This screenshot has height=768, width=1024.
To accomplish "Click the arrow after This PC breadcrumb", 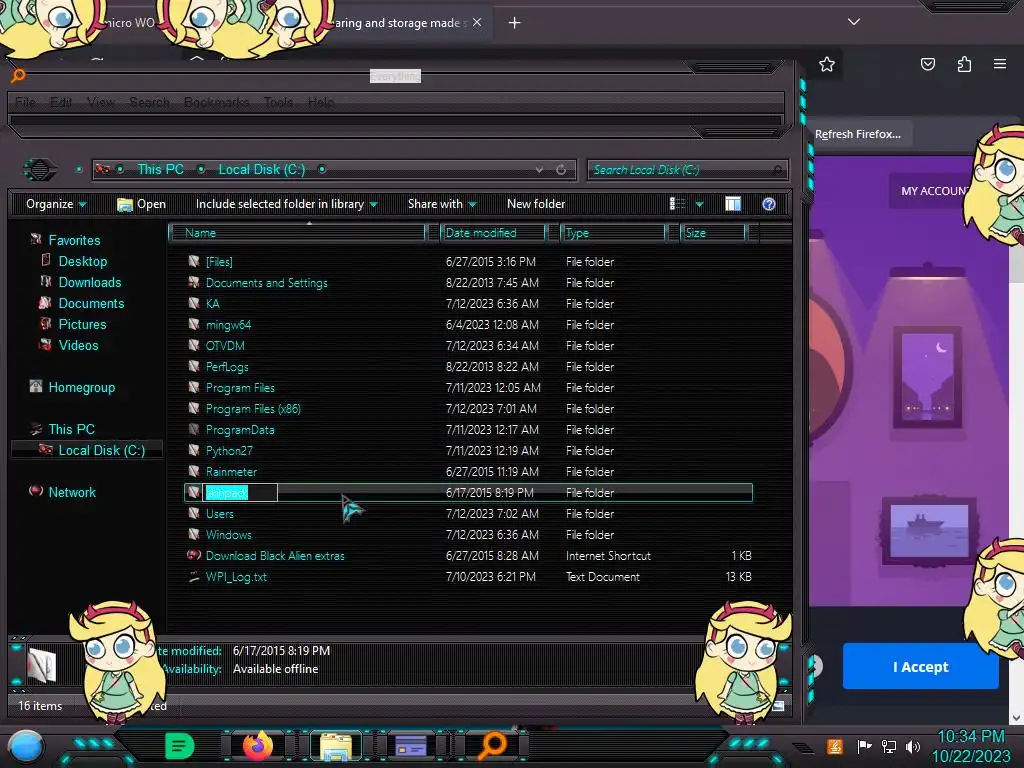I will point(201,169).
